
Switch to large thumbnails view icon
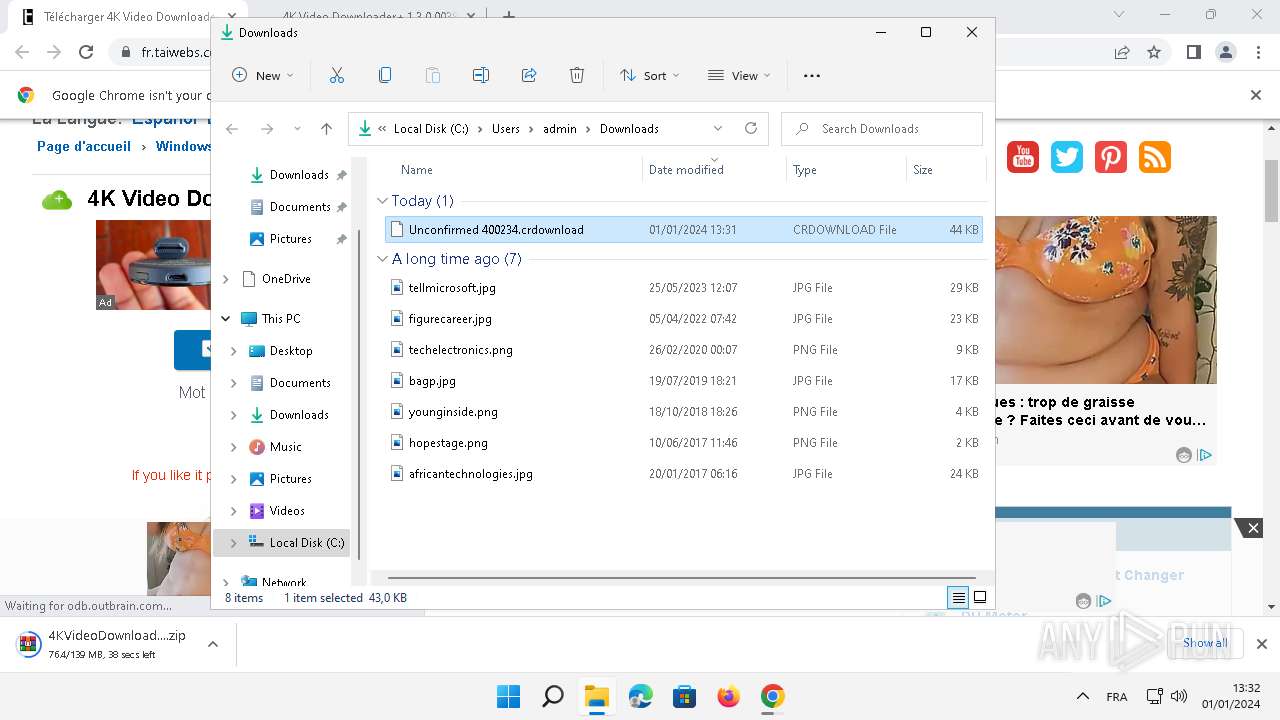click(x=980, y=598)
